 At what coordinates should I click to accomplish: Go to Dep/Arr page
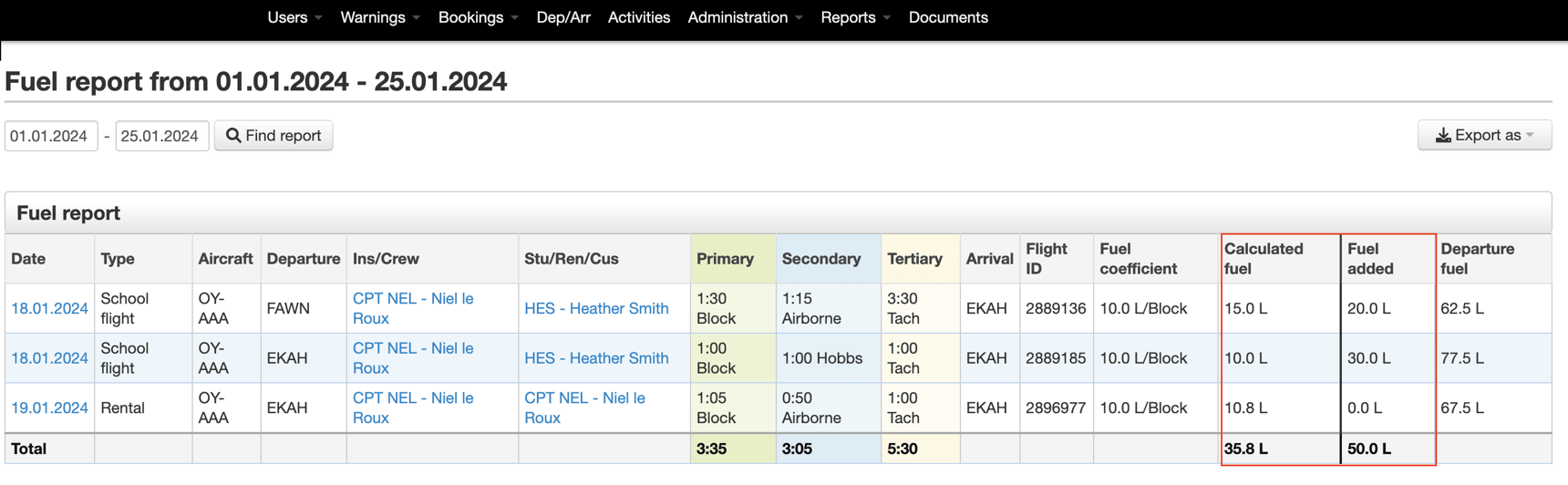point(562,17)
